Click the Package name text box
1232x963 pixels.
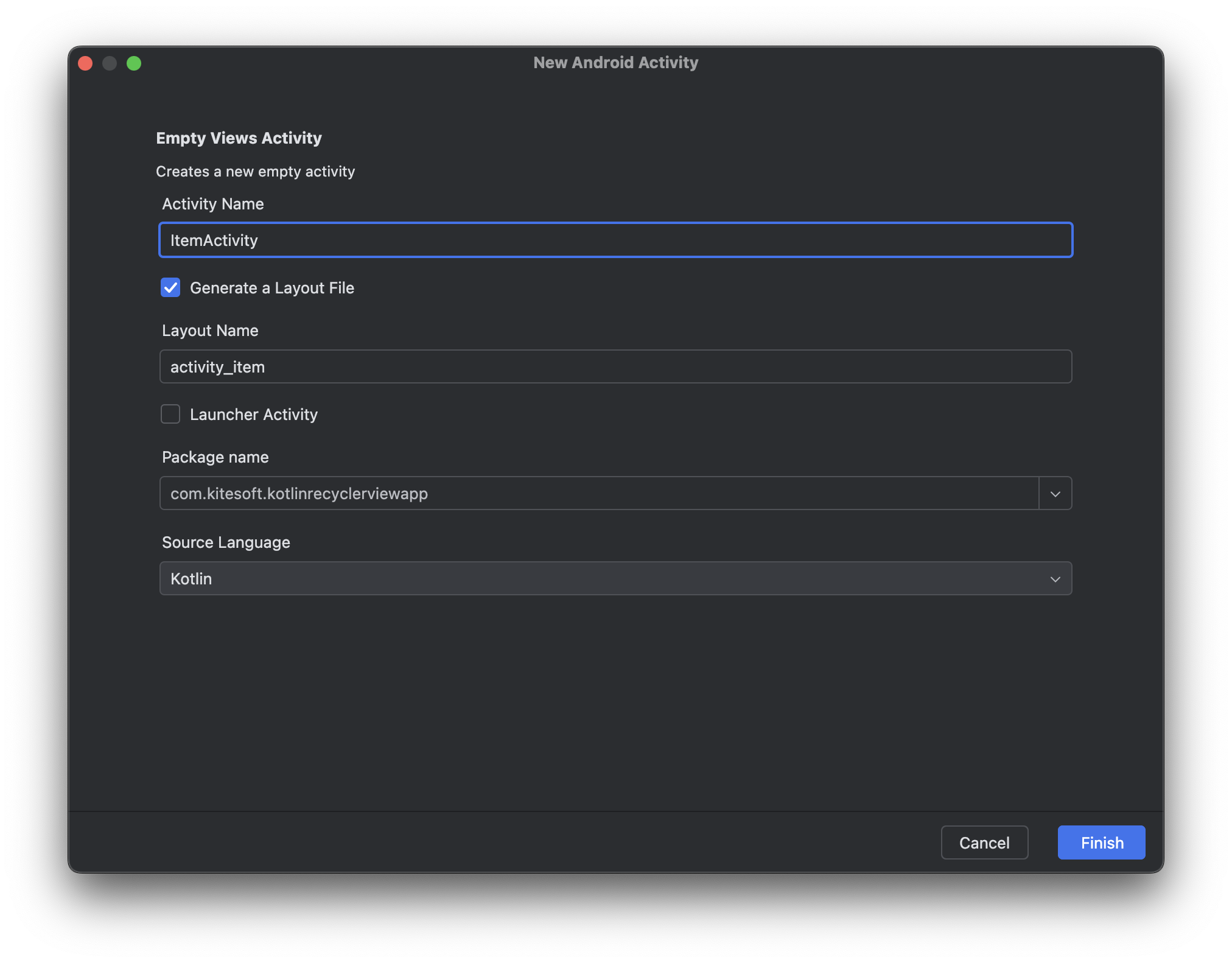[598, 493]
